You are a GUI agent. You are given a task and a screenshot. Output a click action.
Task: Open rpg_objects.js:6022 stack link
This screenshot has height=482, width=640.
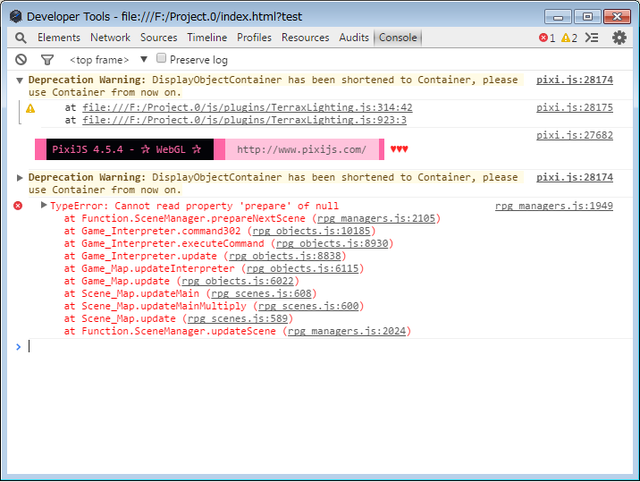(x=238, y=282)
